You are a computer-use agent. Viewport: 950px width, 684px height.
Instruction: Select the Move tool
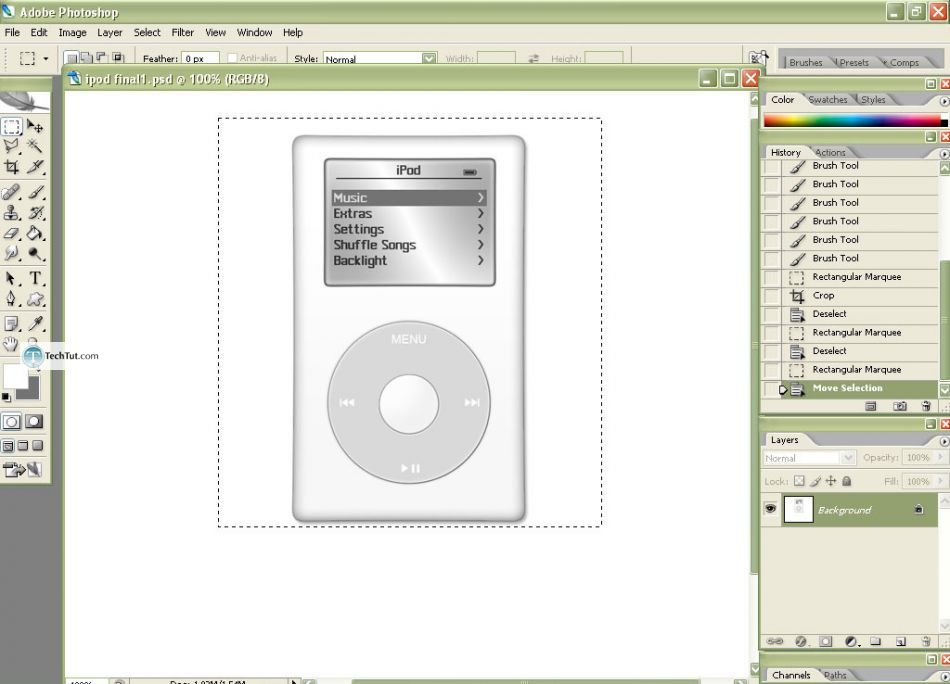click(x=35, y=127)
